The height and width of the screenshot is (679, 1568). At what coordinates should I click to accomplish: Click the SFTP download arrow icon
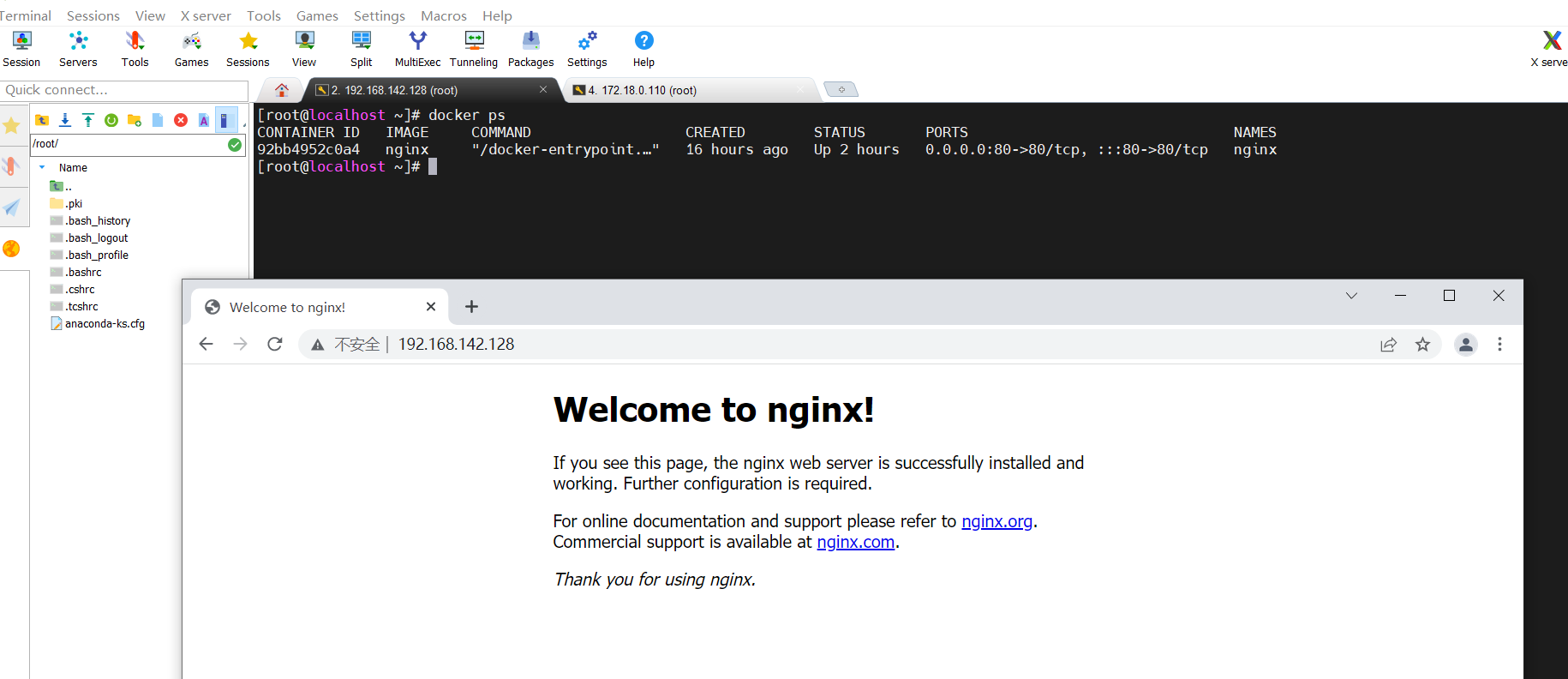coord(65,120)
